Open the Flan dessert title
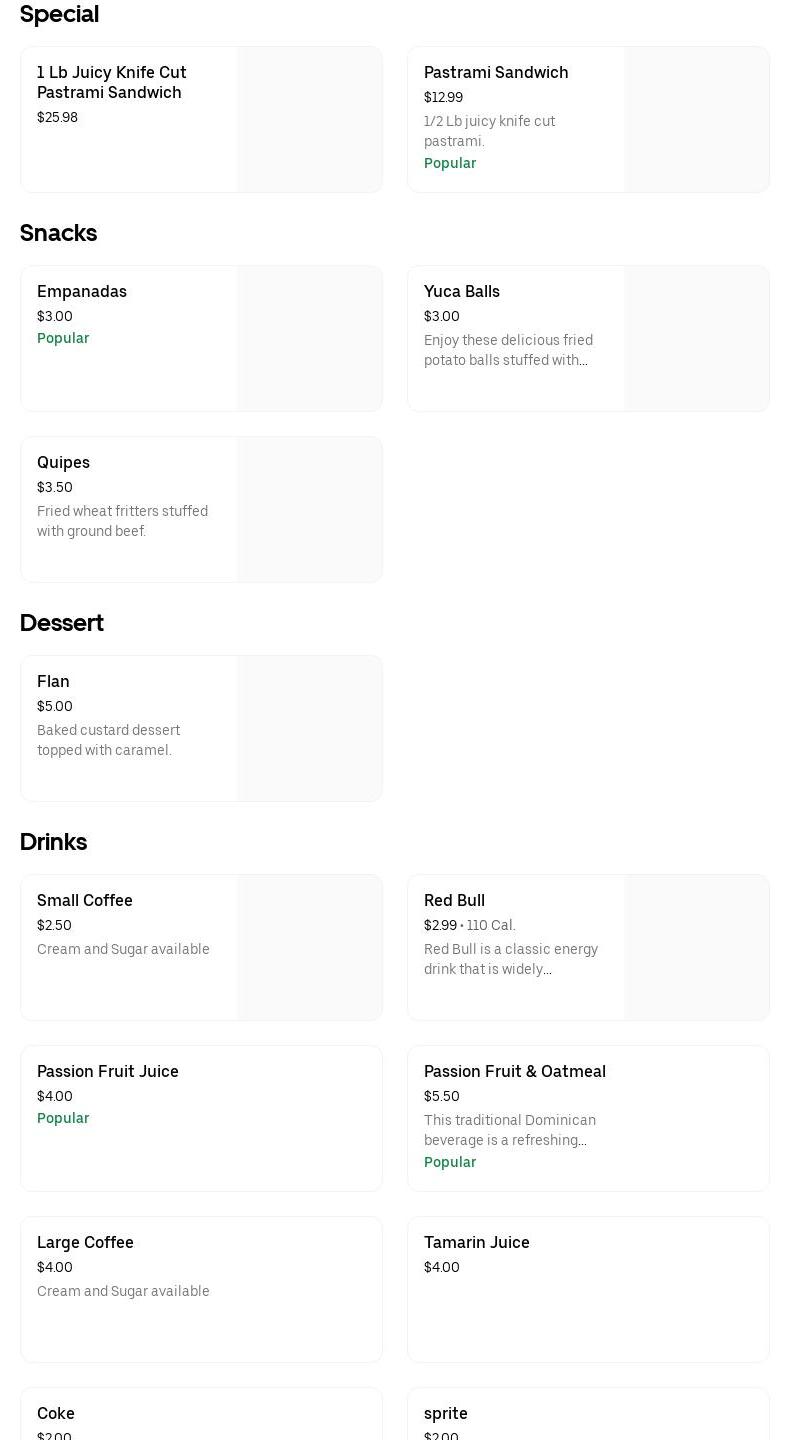 53,681
